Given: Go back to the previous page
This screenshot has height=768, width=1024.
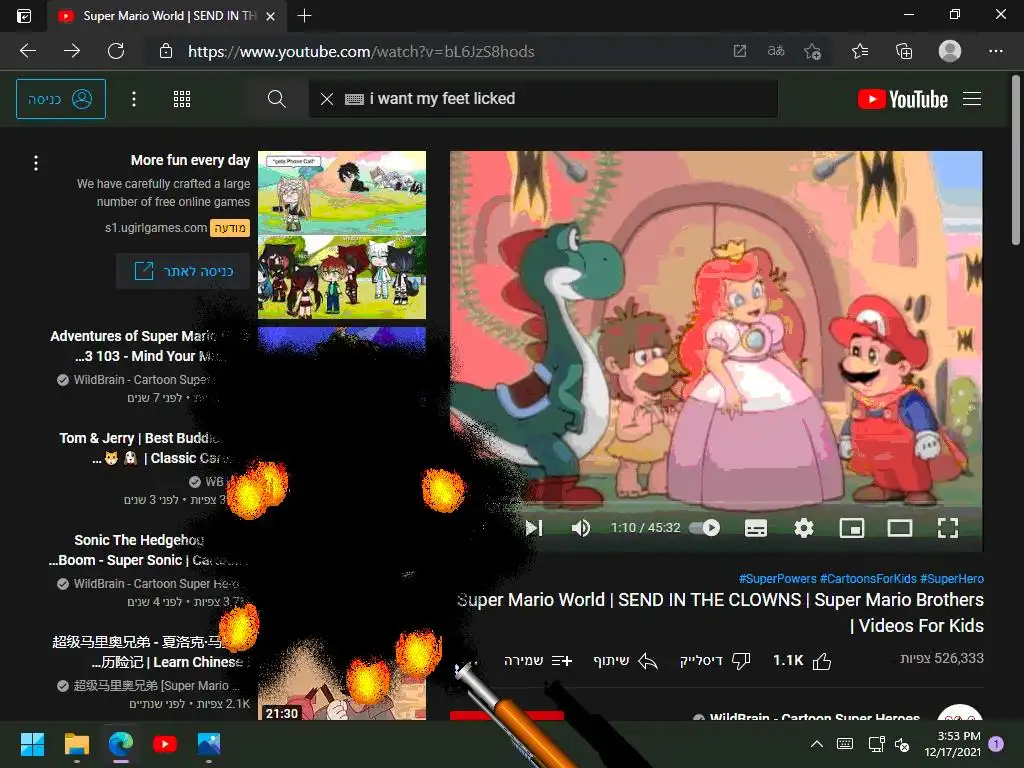Looking at the screenshot, I should click(x=28, y=51).
